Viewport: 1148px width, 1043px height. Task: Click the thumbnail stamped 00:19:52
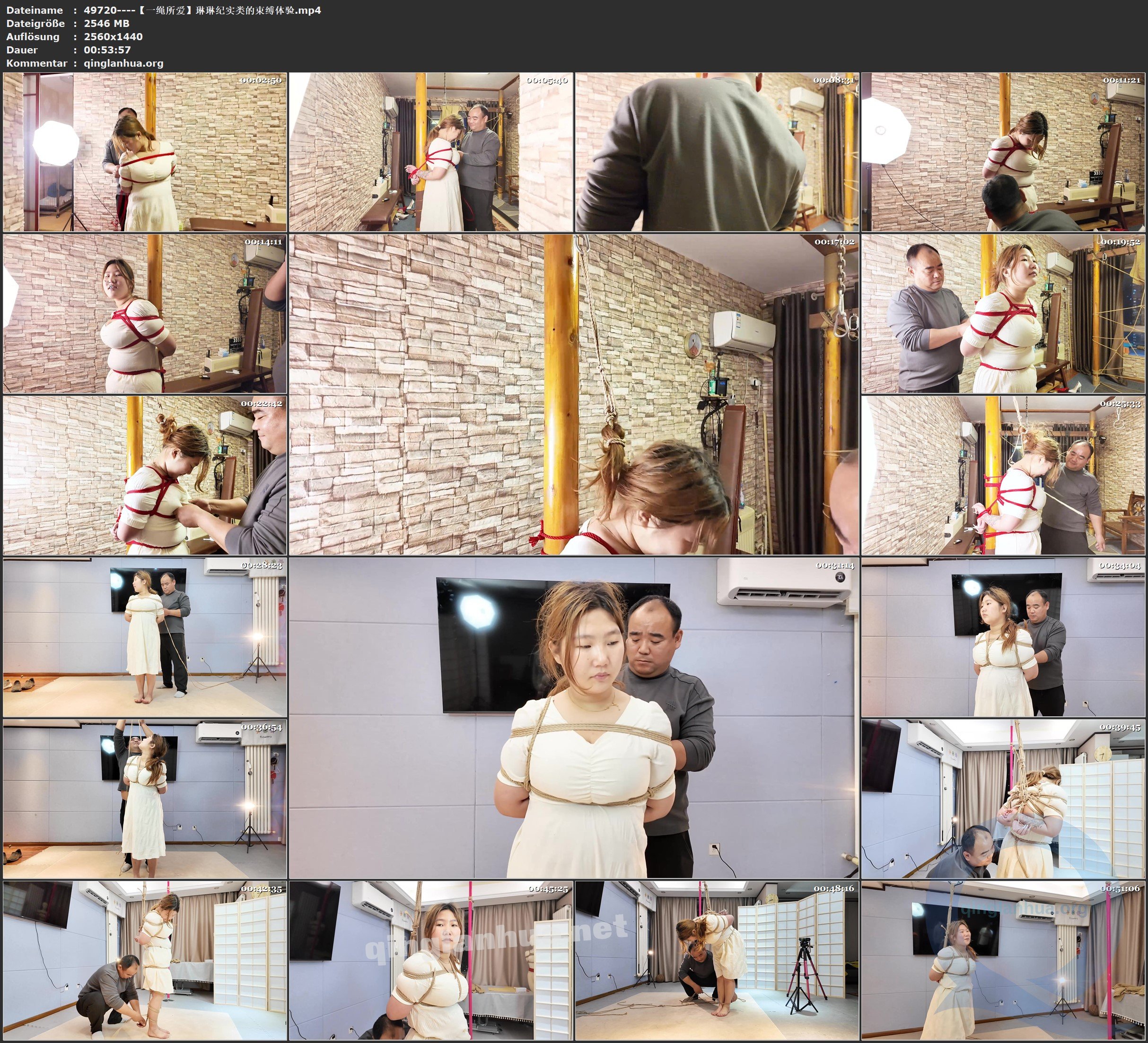(x=1003, y=313)
